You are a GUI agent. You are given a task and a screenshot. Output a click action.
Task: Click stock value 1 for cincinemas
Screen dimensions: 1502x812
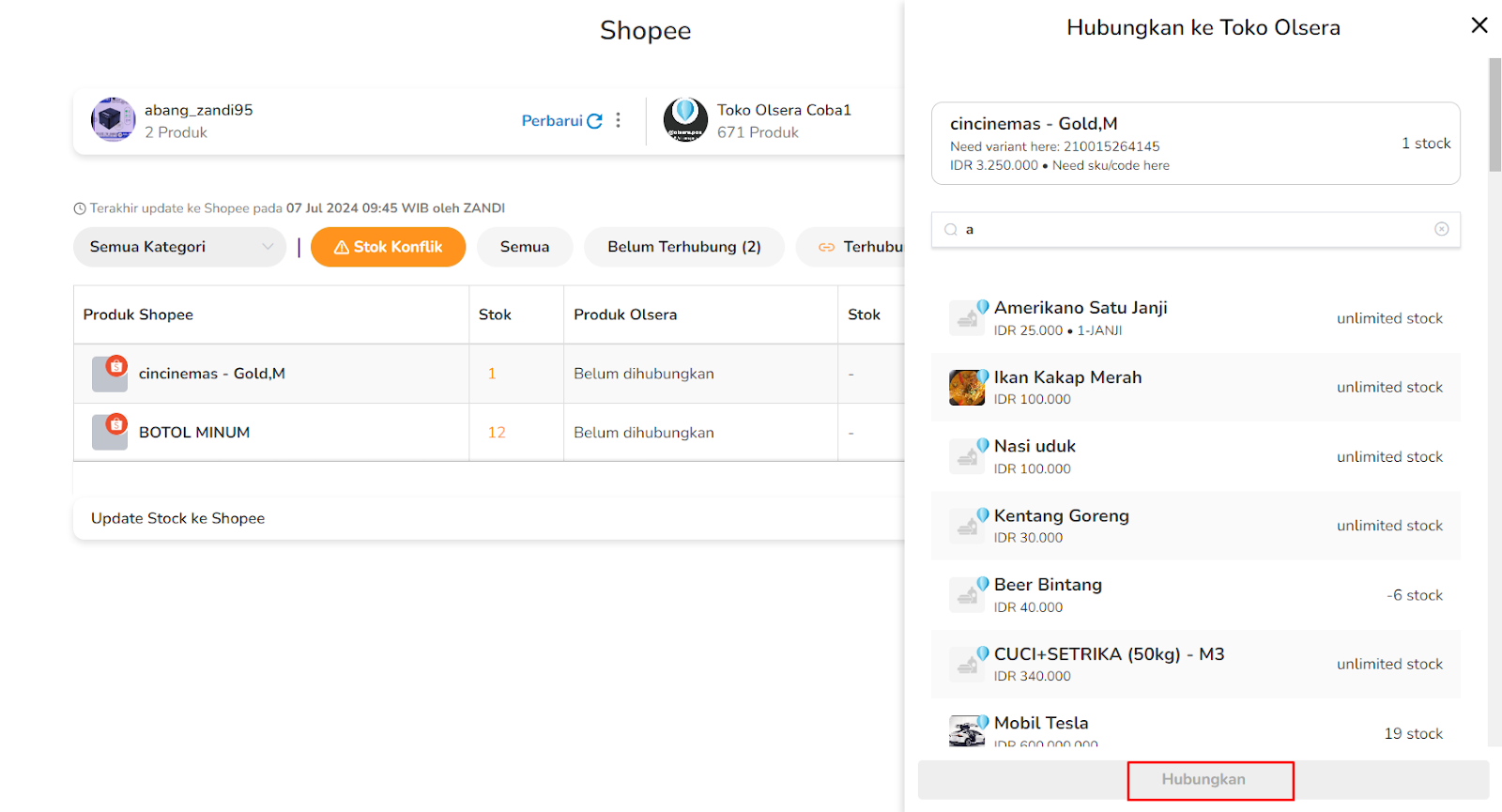coord(492,374)
